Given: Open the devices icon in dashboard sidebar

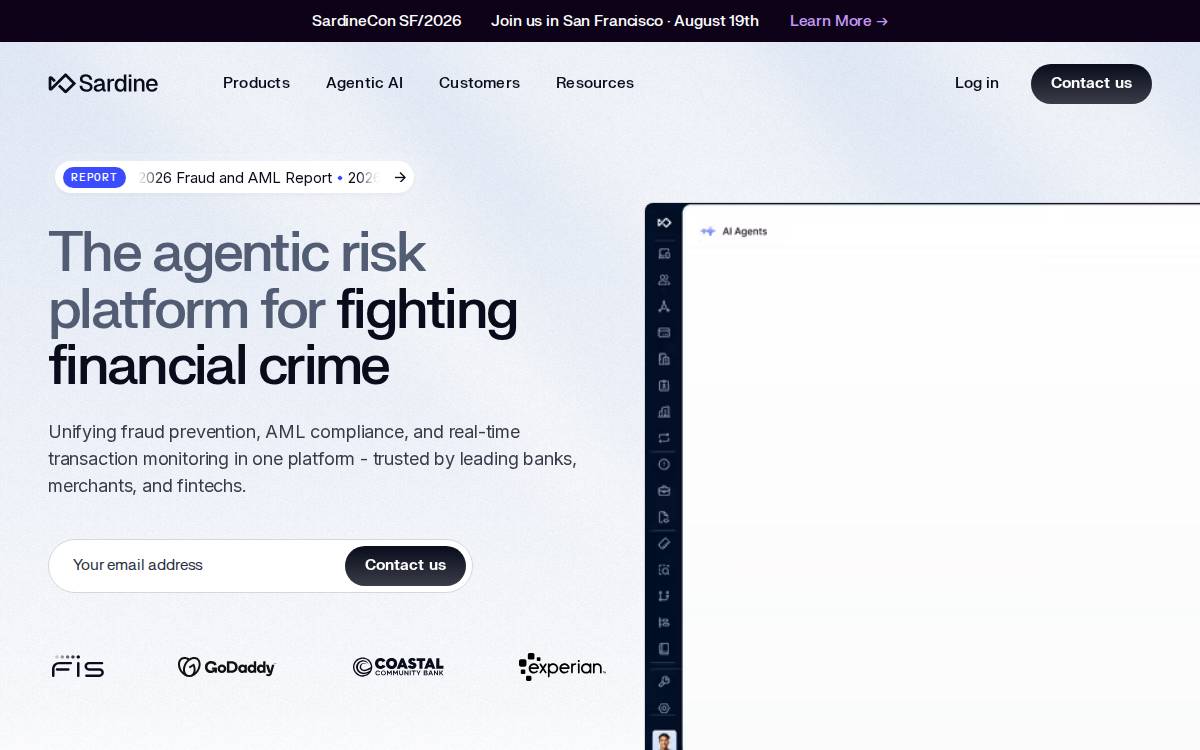Looking at the screenshot, I should [664, 254].
